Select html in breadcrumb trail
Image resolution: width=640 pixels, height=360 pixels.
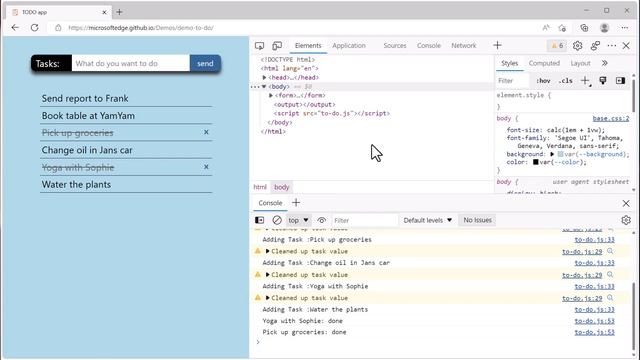coord(260,187)
